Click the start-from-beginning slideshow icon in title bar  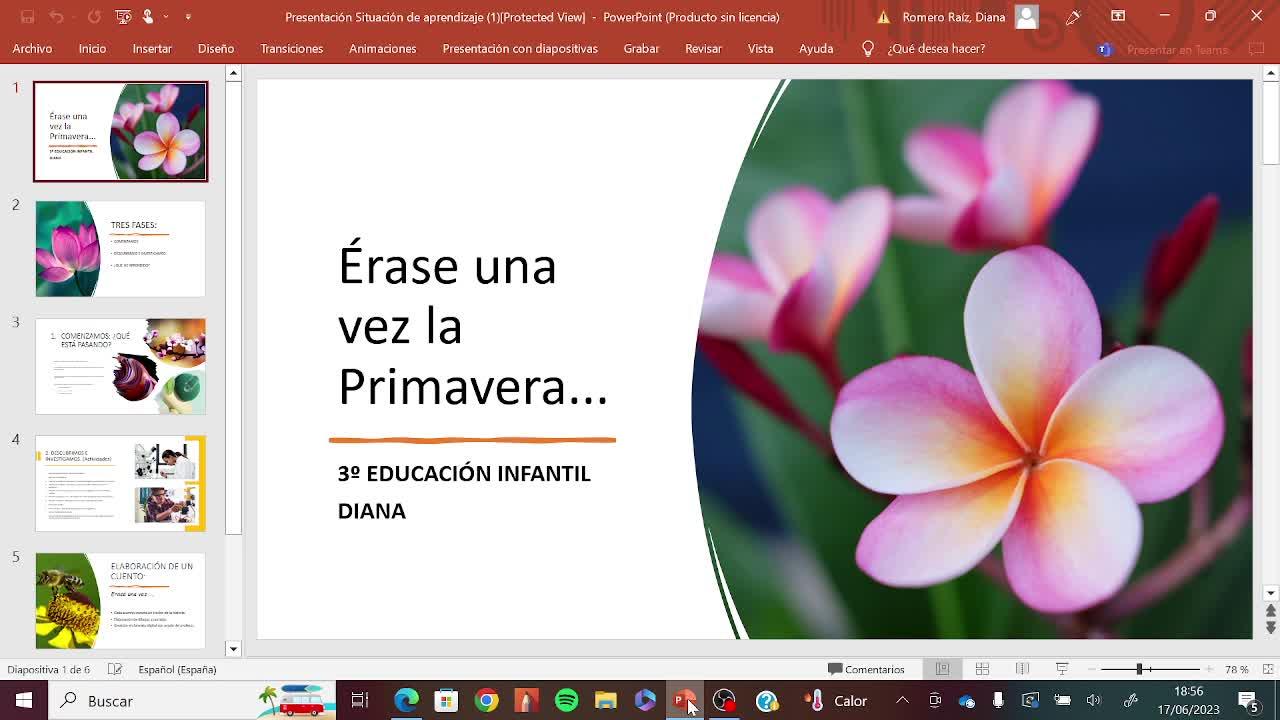coord(123,16)
